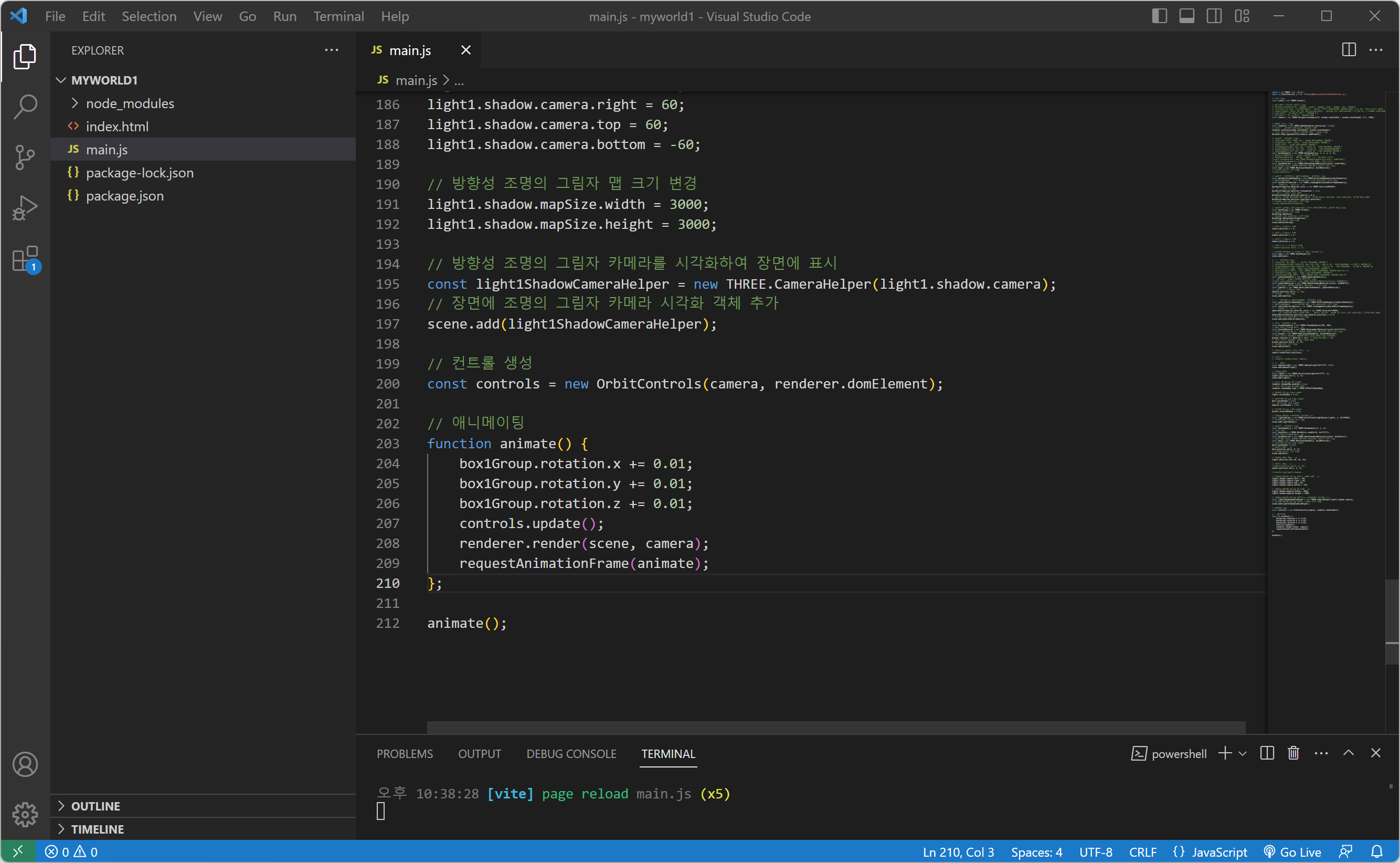Switch to the PROBLEMS tab
The width and height of the screenshot is (1400, 863).
tap(405, 754)
